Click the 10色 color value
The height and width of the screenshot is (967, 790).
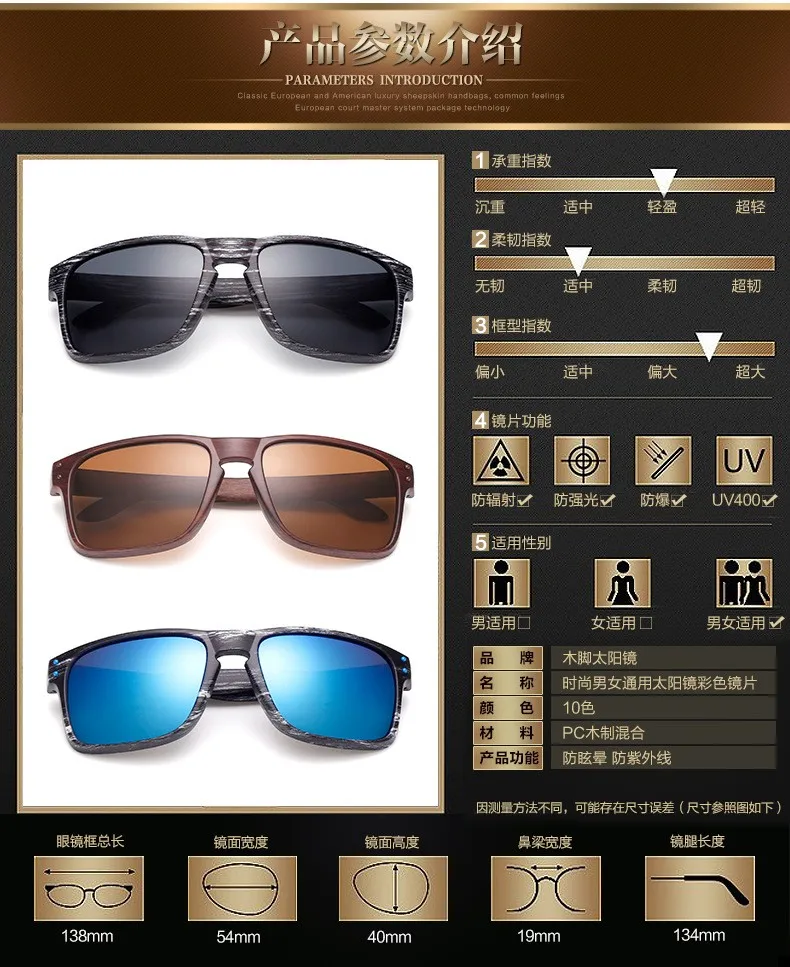[x=578, y=707]
